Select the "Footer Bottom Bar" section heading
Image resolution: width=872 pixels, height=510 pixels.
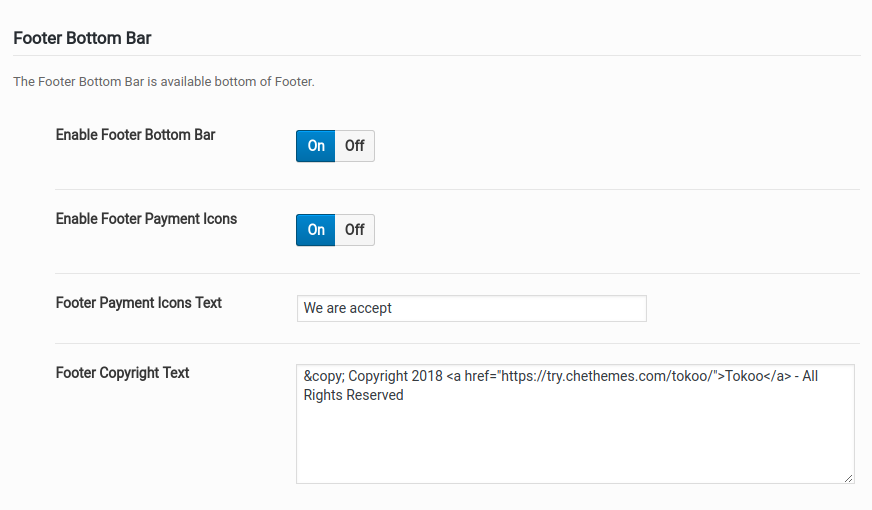pos(82,38)
